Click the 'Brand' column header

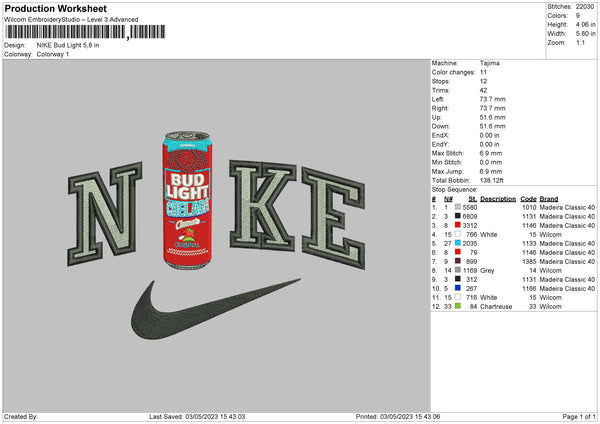tap(549, 199)
